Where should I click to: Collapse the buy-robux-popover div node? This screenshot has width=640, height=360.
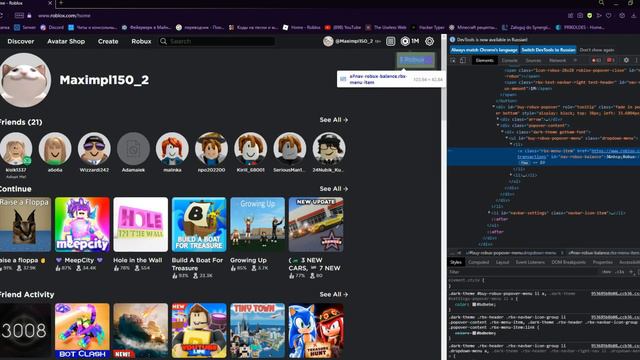[494, 107]
